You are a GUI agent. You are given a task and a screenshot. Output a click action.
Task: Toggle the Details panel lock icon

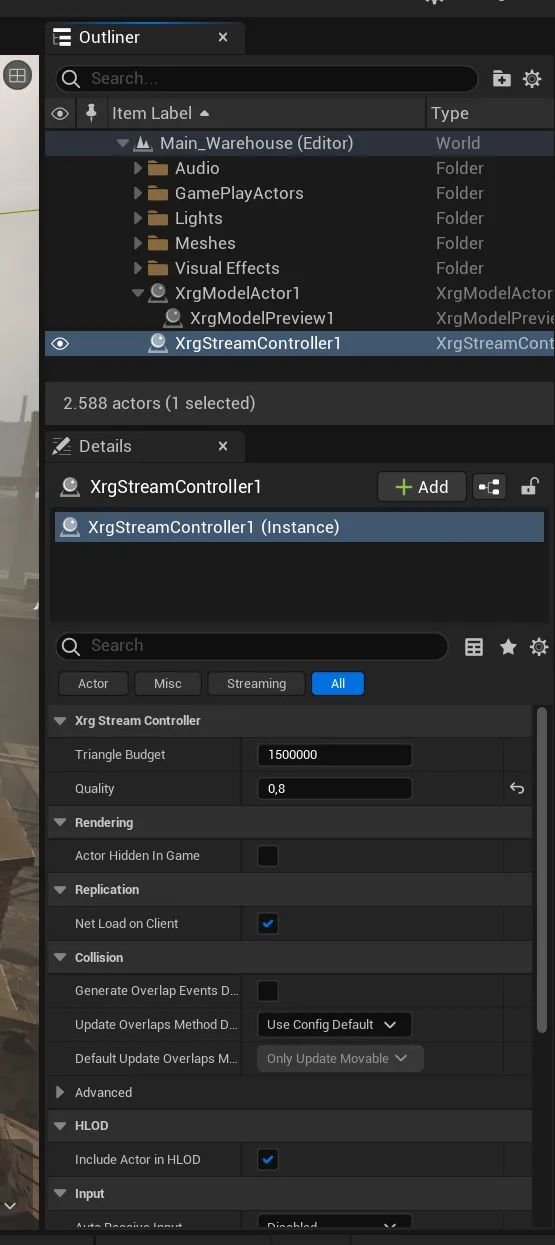click(x=532, y=487)
